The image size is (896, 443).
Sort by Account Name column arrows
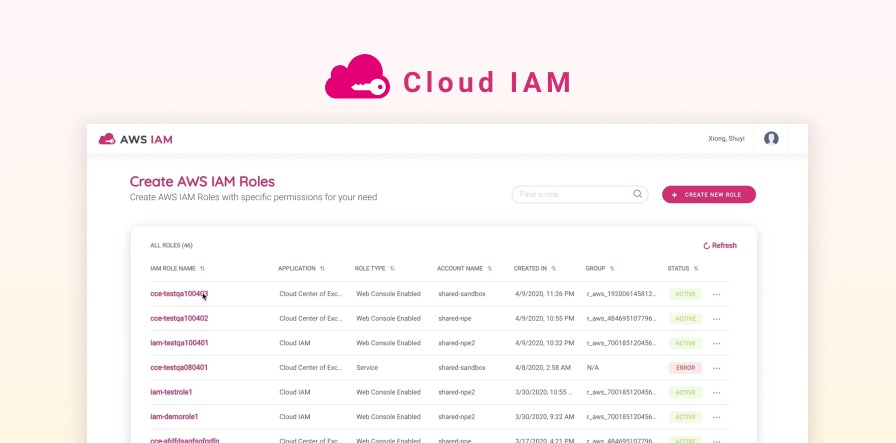(489, 268)
